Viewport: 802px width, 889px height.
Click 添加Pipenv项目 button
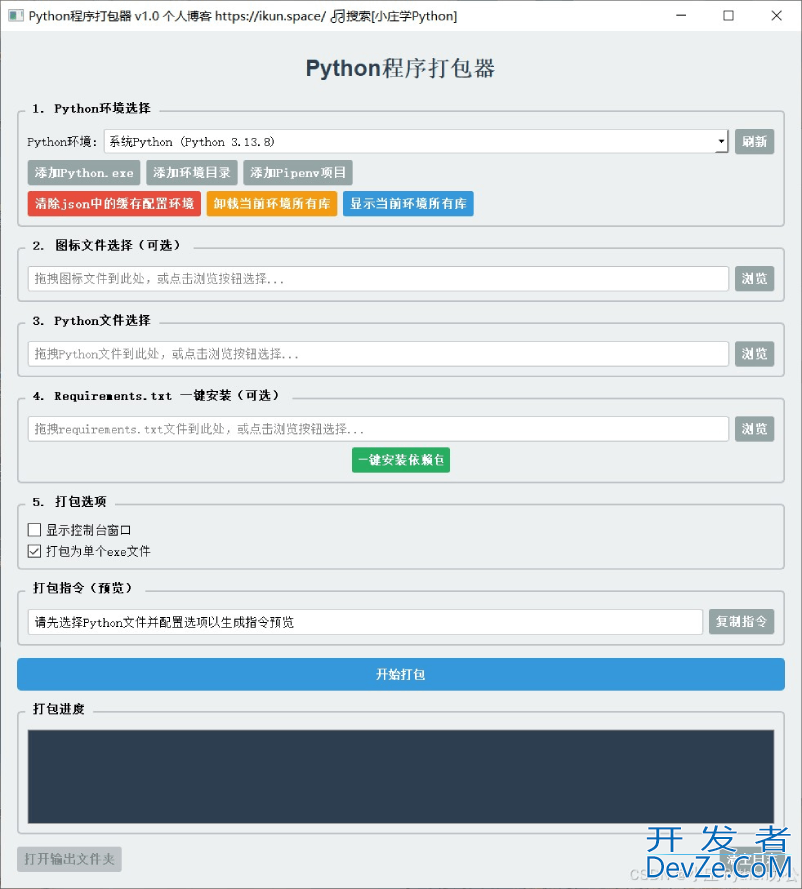pyautogui.click(x=297, y=173)
